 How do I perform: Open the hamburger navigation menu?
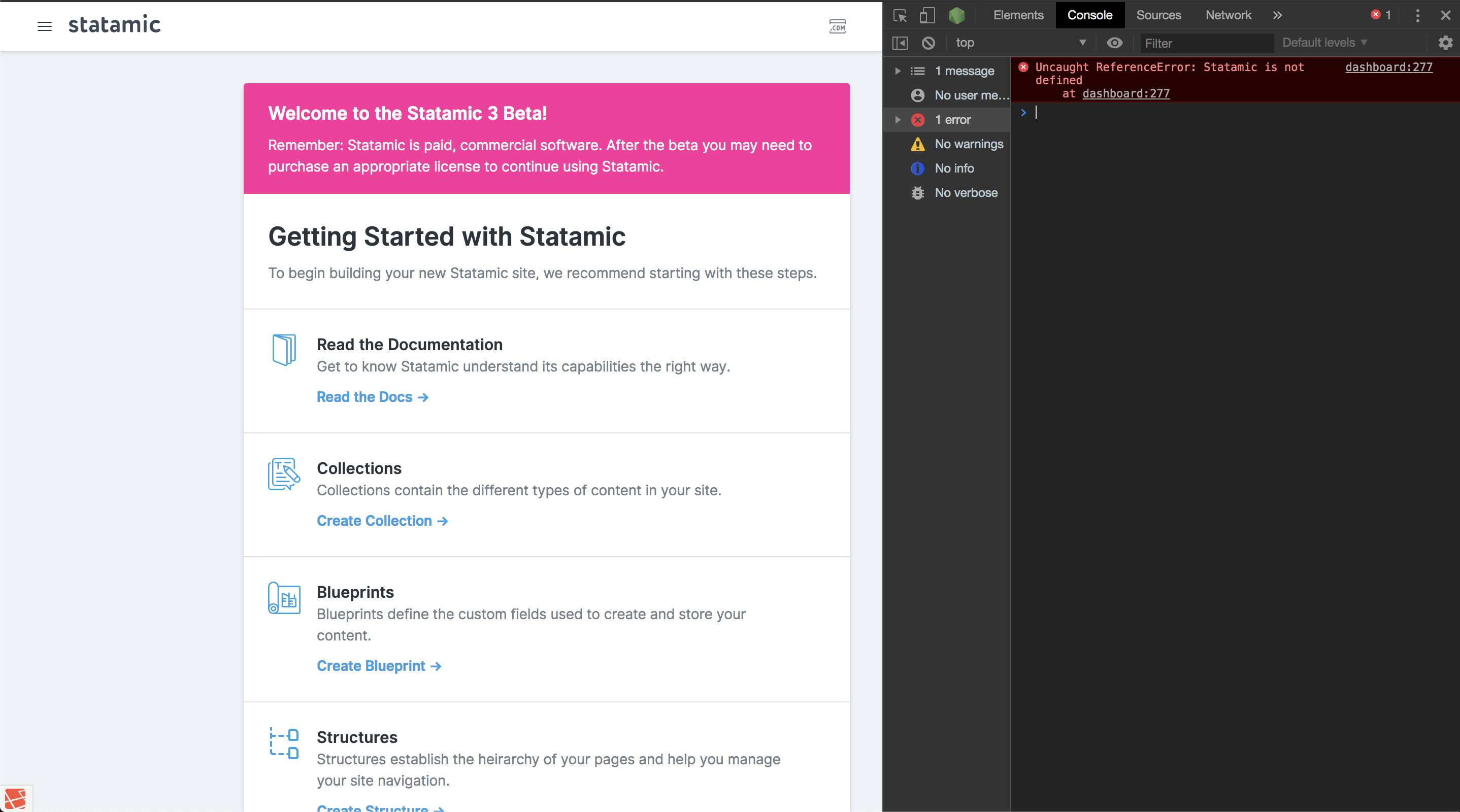pos(44,26)
